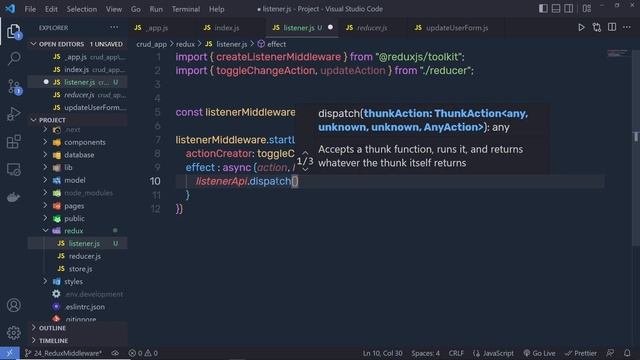Open the Go menu

pos(136,9)
